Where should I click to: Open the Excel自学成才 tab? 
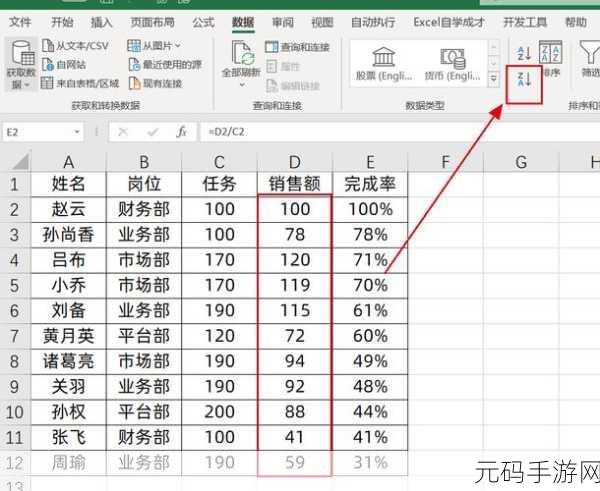click(449, 22)
